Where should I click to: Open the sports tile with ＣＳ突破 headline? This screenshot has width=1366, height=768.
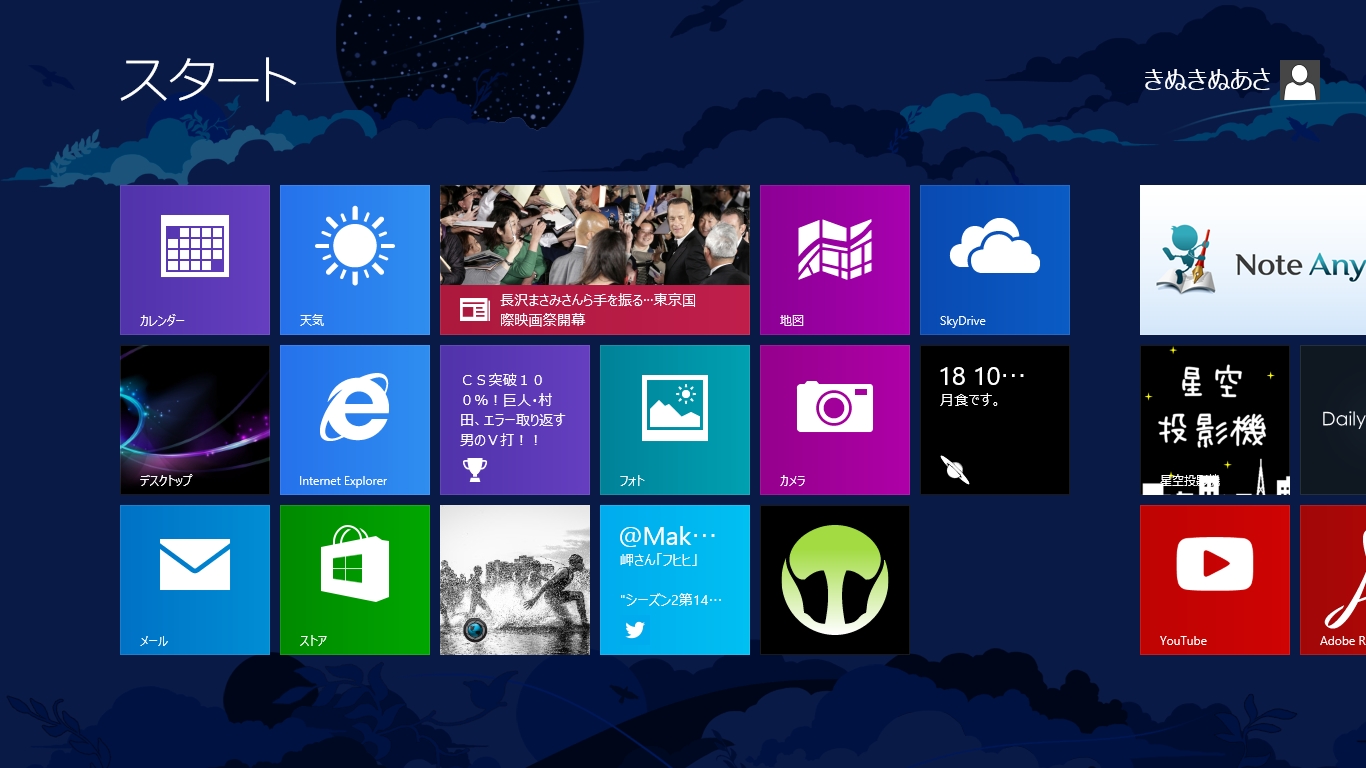click(515, 420)
